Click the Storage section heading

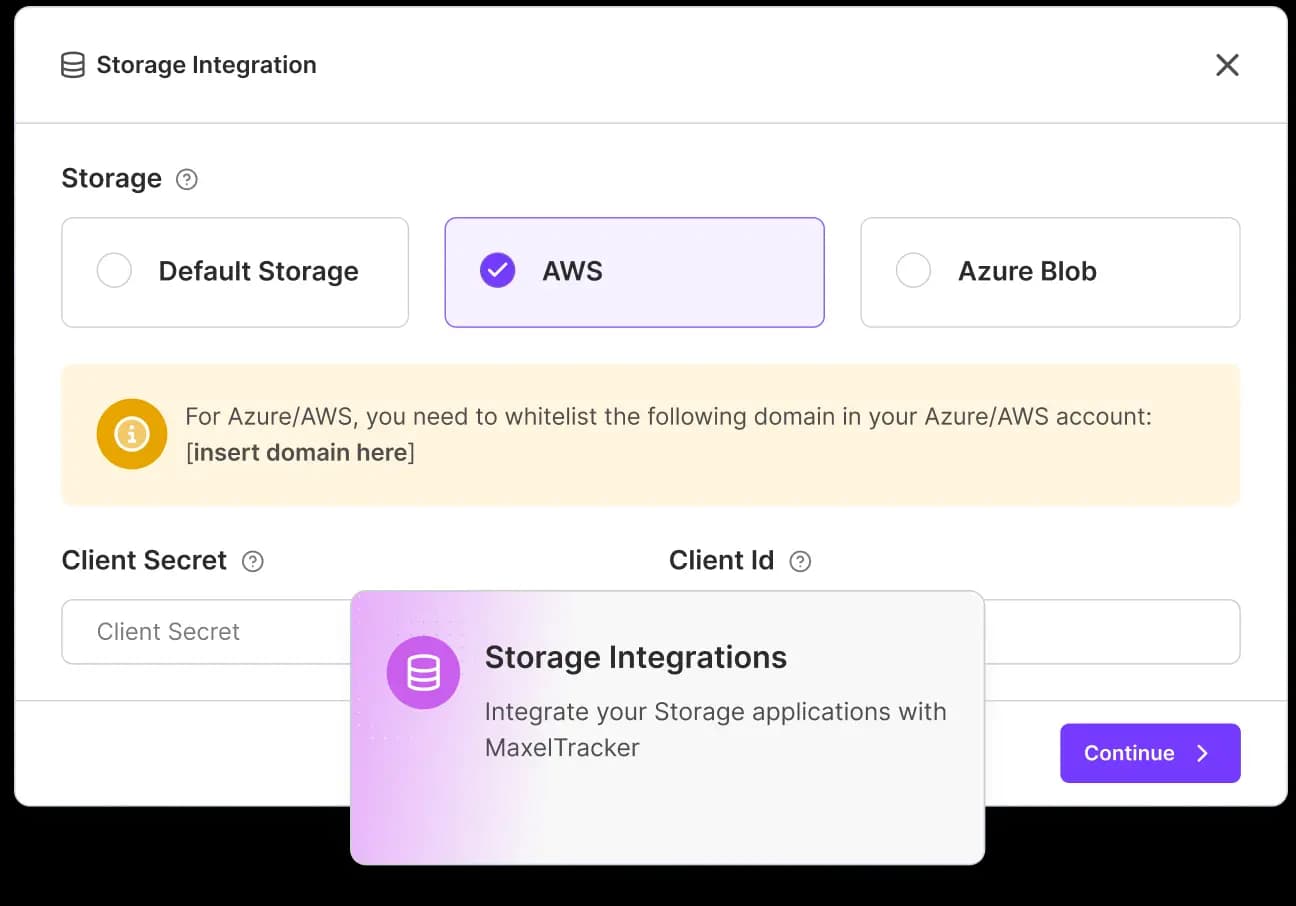click(x=111, y=178)
